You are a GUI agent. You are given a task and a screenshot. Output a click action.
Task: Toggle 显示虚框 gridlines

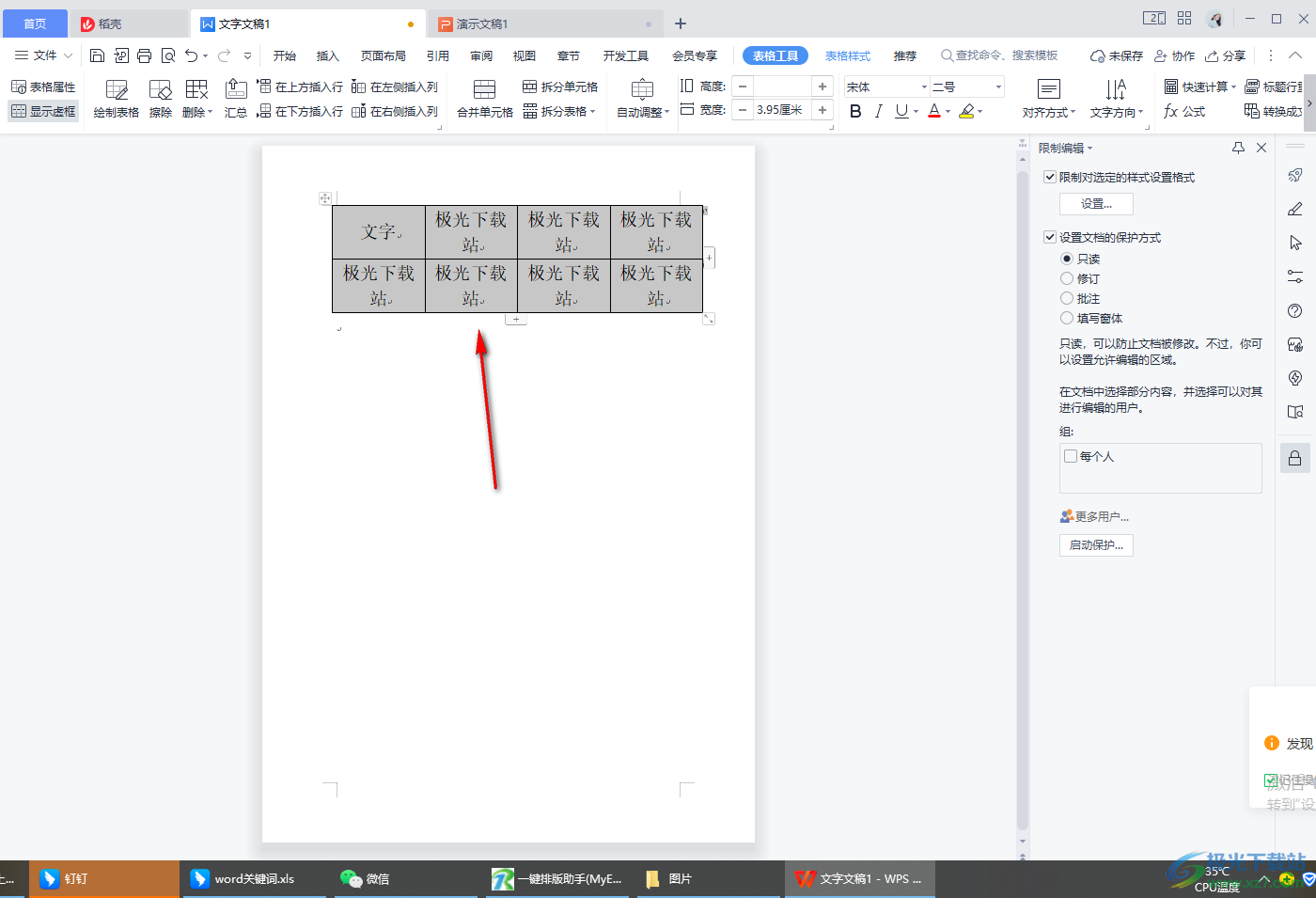[43, 111]
